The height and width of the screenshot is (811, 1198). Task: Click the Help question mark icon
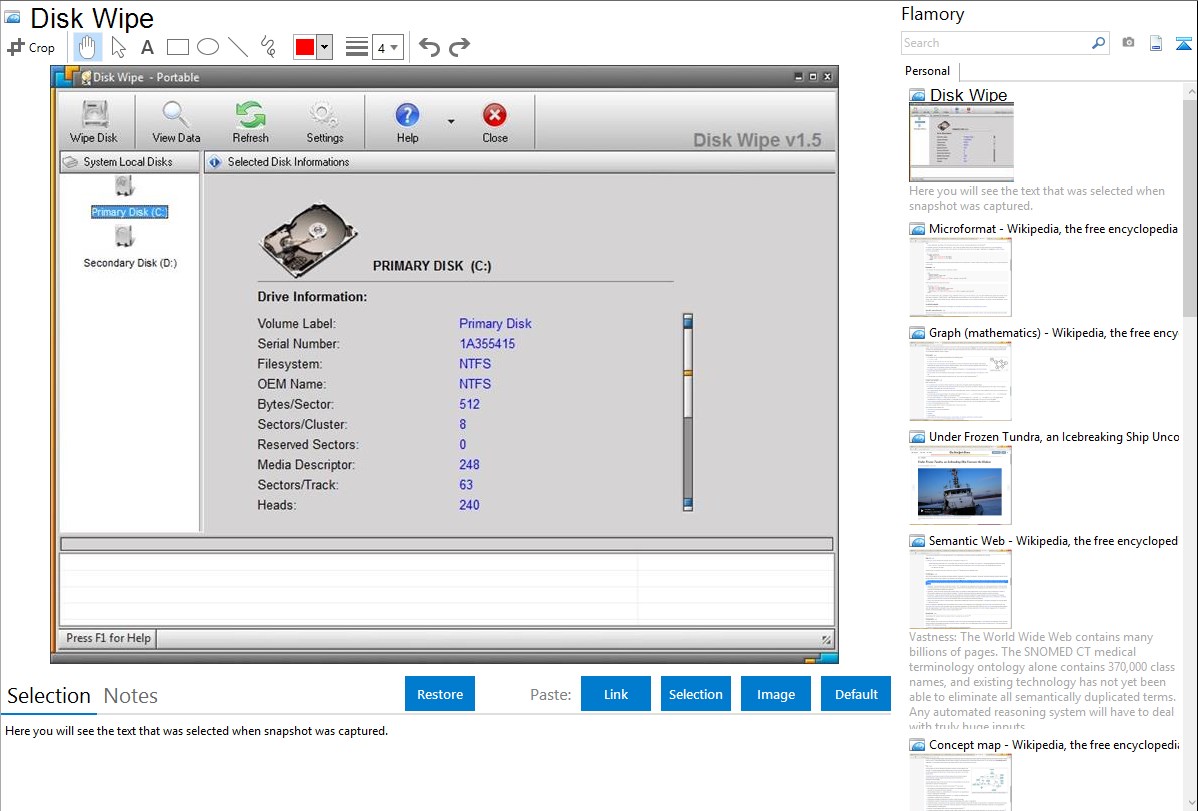[407, 115]
